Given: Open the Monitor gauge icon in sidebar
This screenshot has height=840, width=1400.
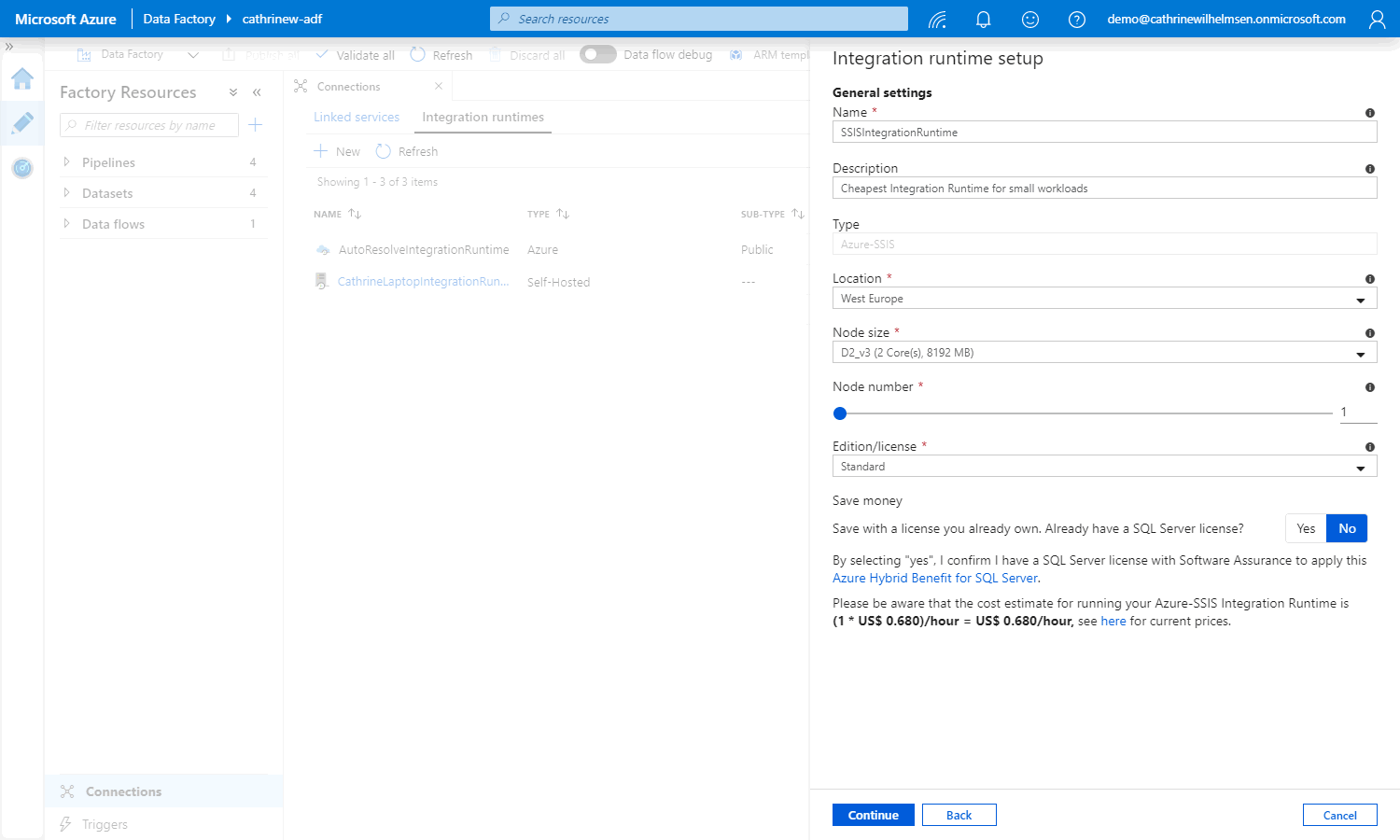Looking at the screenshot, I should point(22,168).
